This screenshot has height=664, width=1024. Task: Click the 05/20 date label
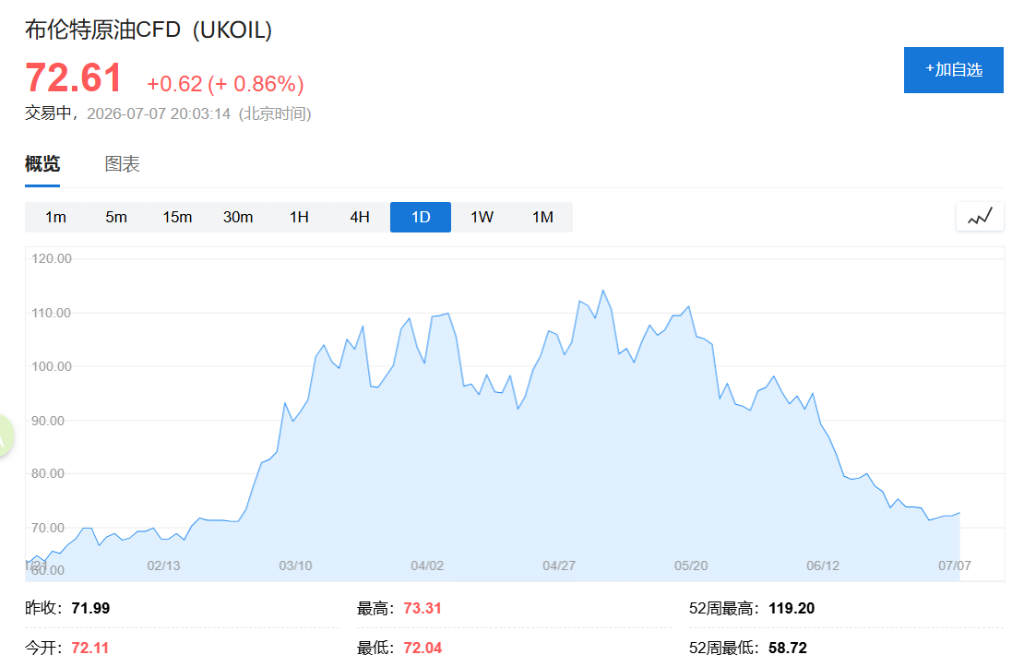[x=691, y=565]
